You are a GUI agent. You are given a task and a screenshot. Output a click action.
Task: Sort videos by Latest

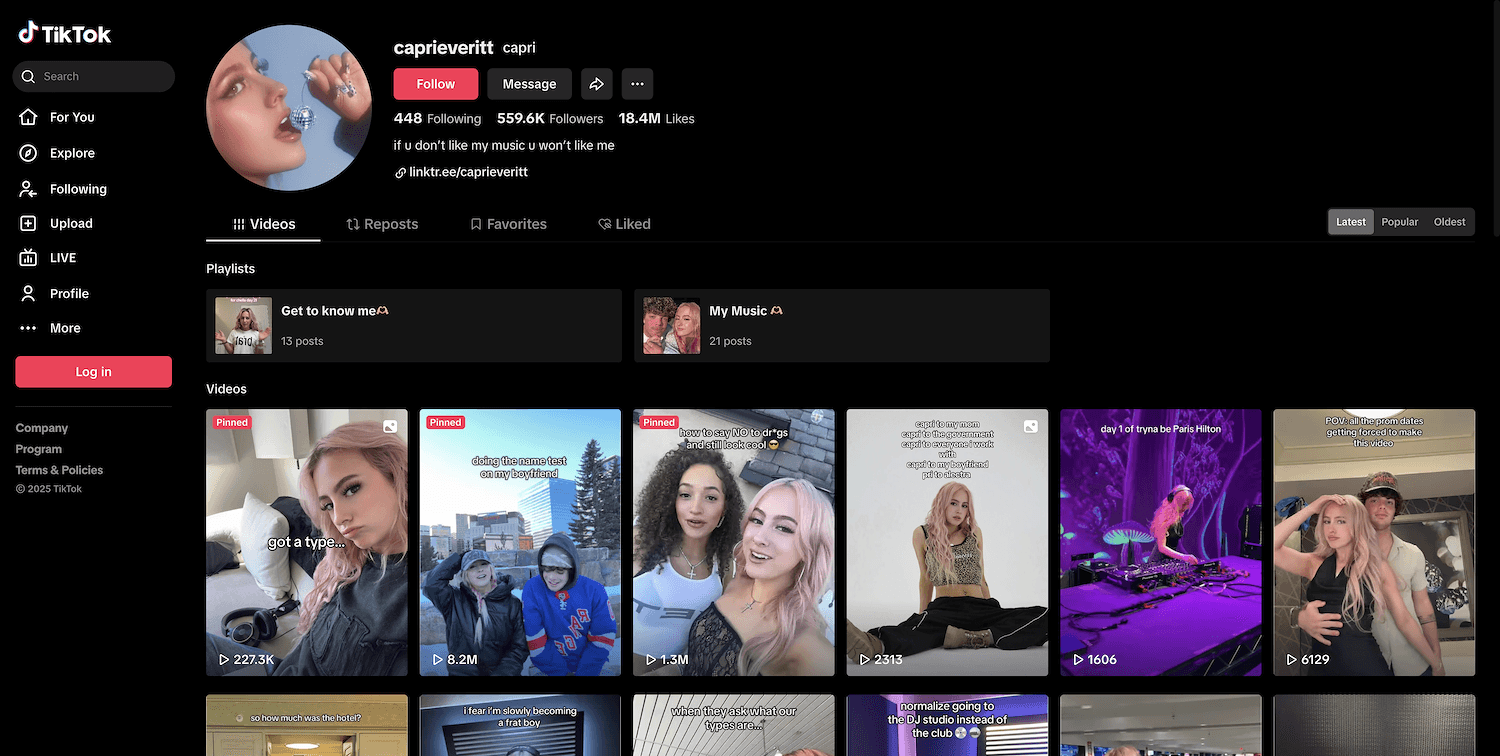click(x=1351, y=222)
